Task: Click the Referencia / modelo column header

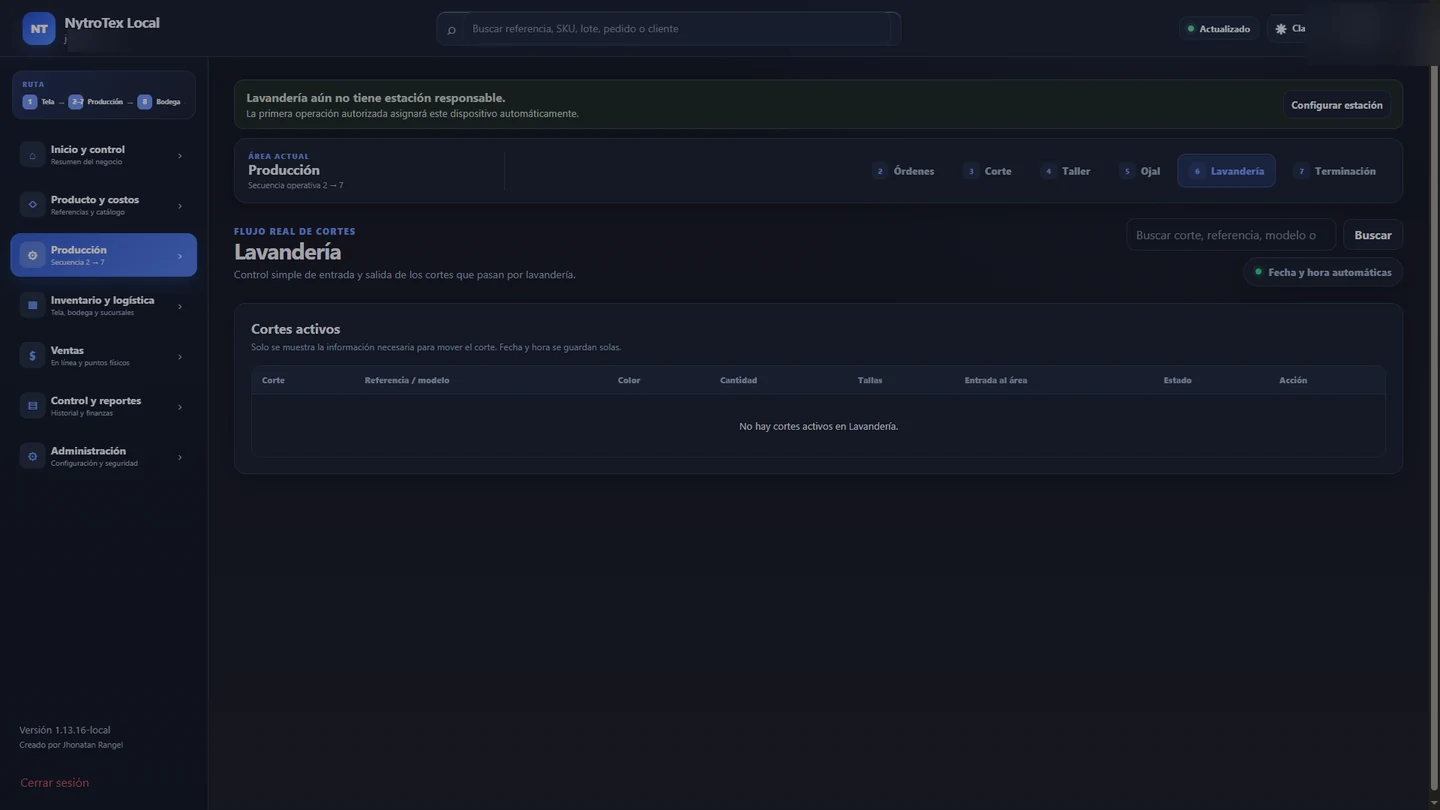Action: tap(407, 380)
